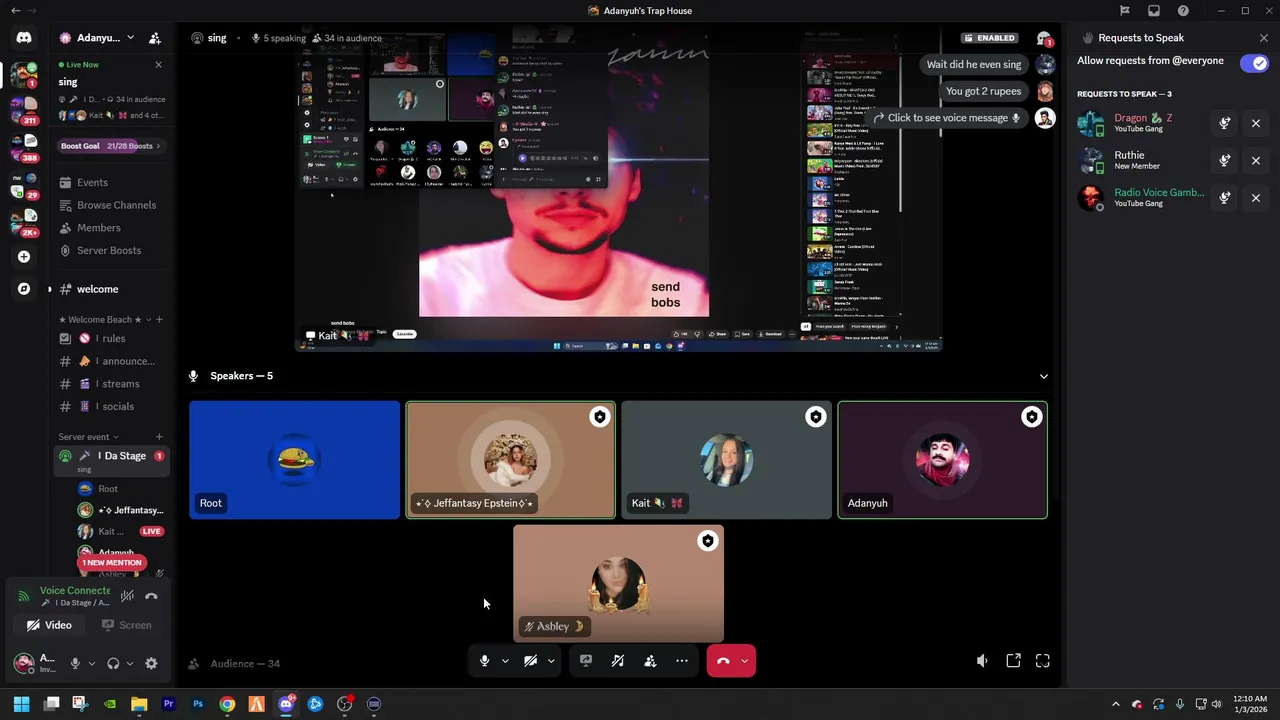
Task: Click the red disconnect phone button
Action: point(723,661)
